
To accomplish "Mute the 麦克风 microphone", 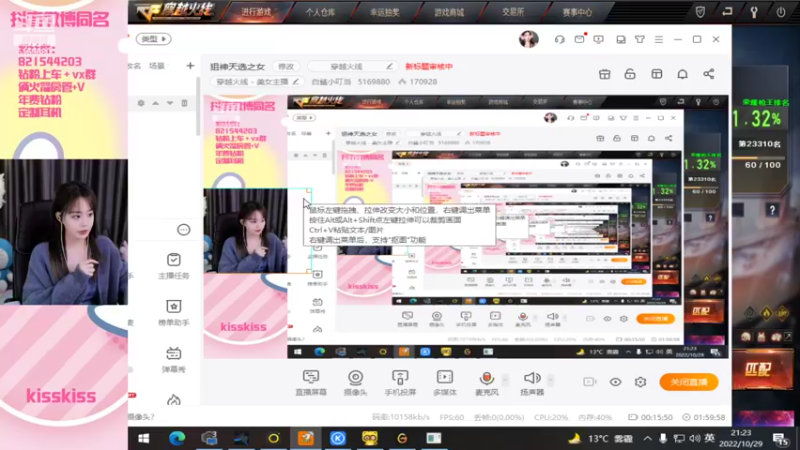I will [x=487, y=383].
